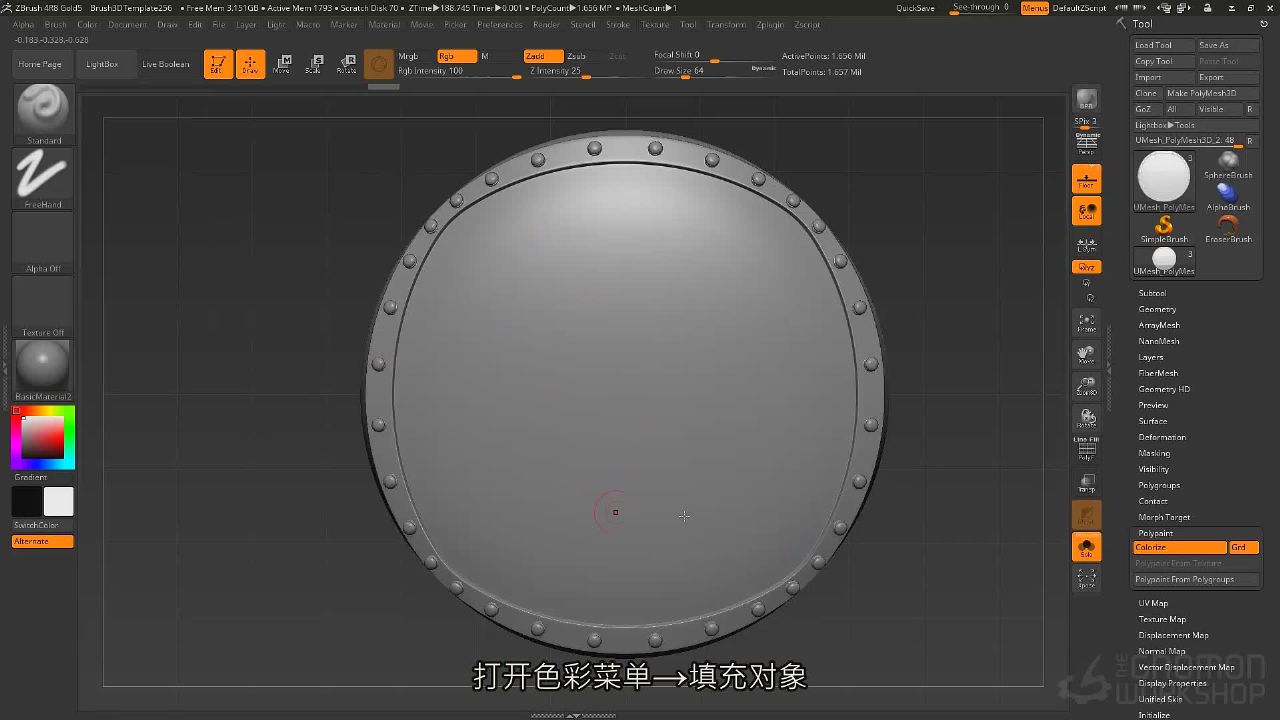Expand the Deformation section

(1162, 437)
